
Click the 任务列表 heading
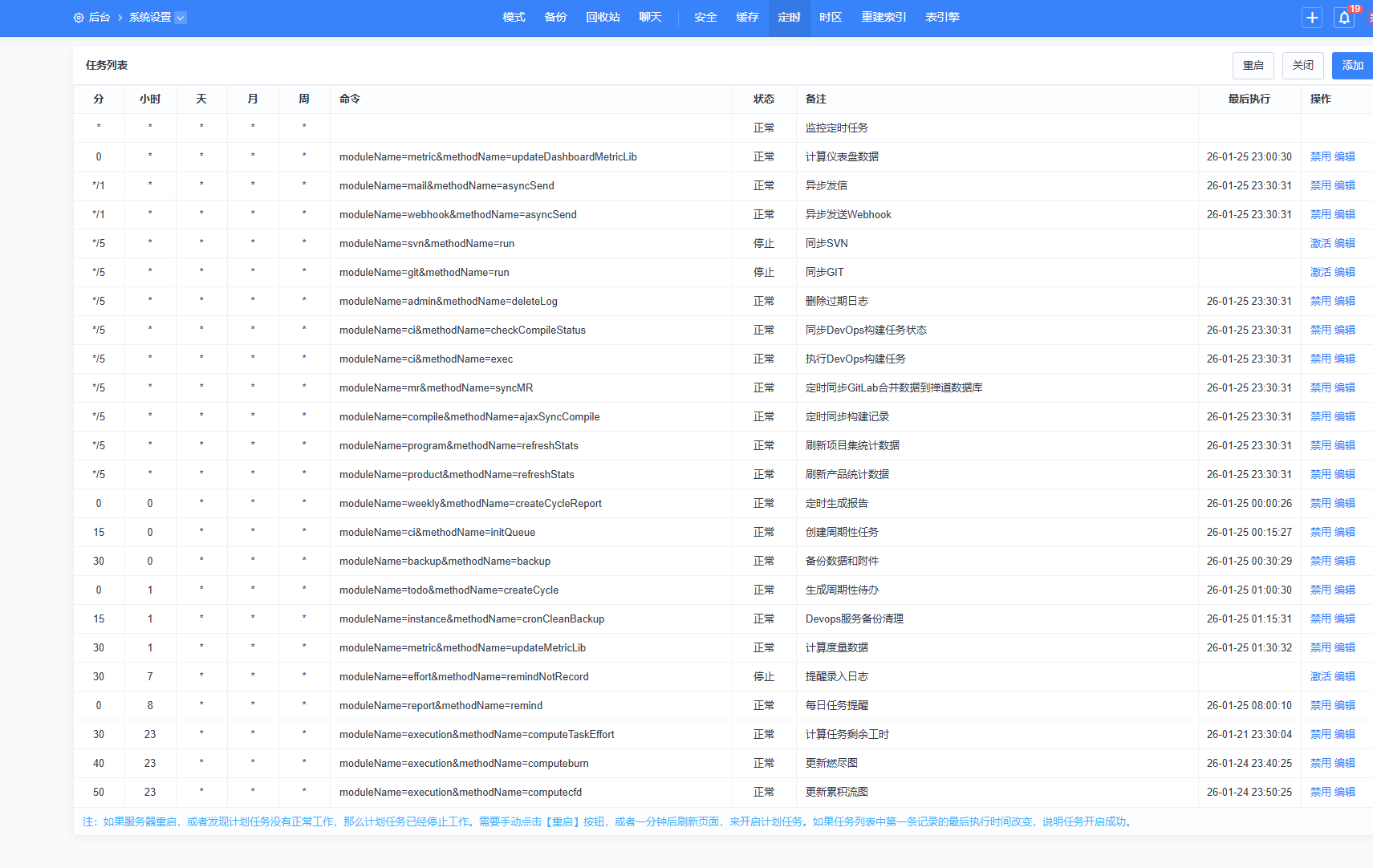[x=107, y=66]
